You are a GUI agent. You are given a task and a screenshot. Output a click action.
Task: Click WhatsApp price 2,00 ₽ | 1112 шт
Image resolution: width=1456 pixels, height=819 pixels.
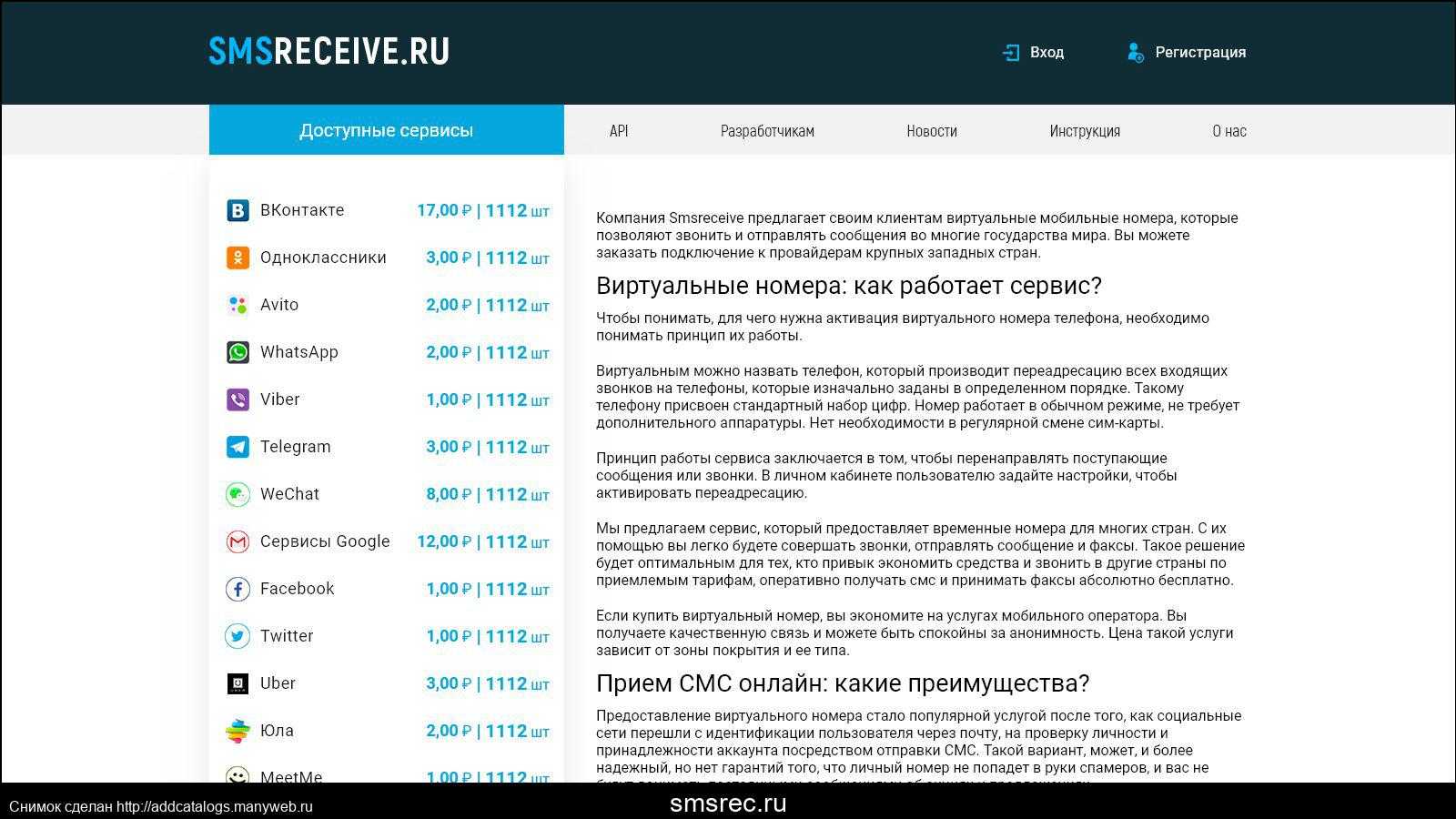click(488, 352)
